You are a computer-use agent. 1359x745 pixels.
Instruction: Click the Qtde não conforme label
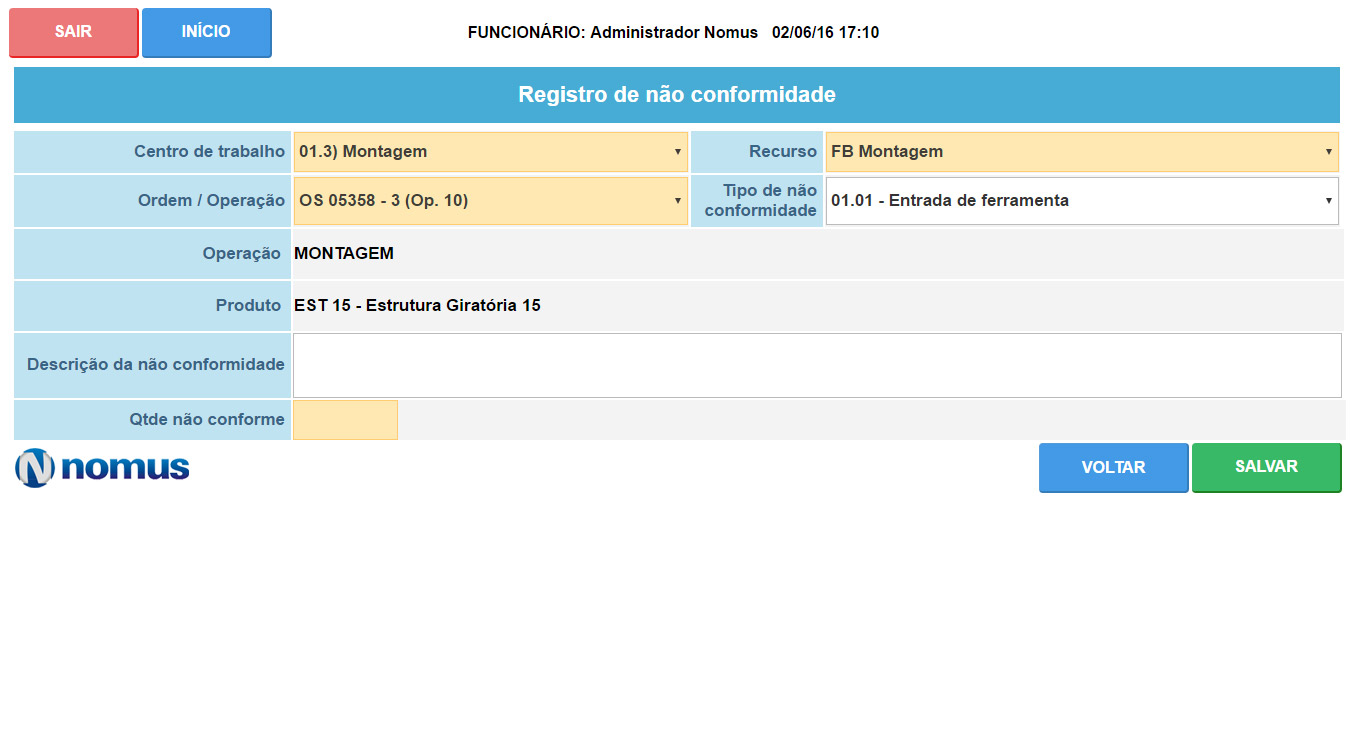207,420
